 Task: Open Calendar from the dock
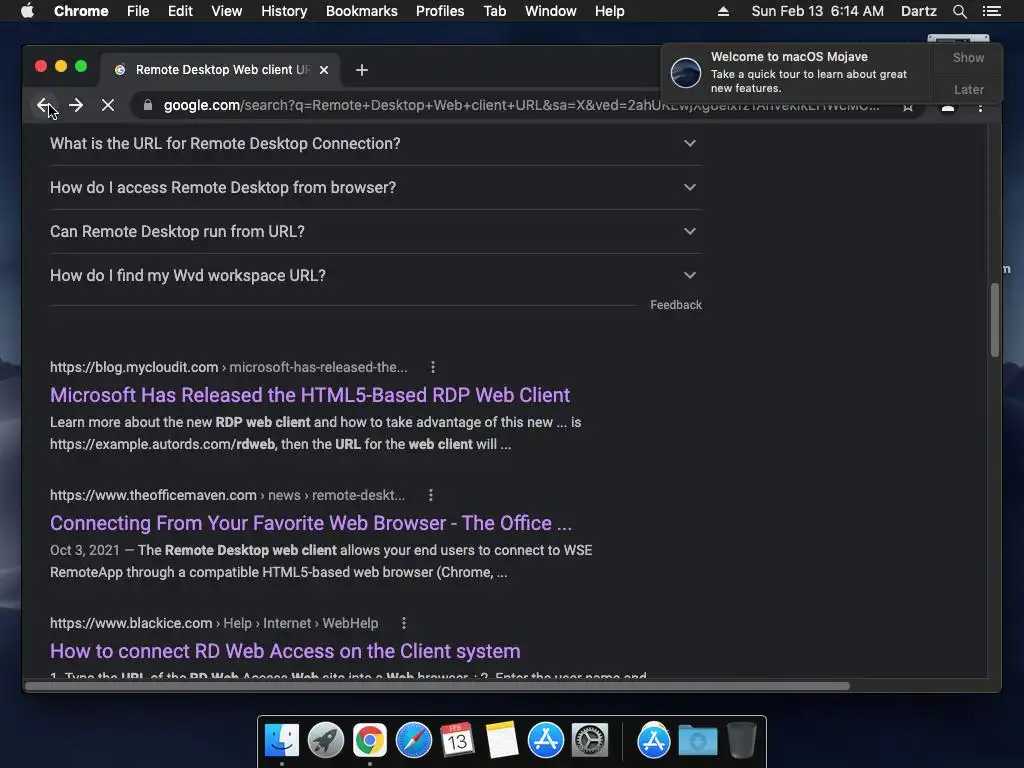tap(457, 741)
